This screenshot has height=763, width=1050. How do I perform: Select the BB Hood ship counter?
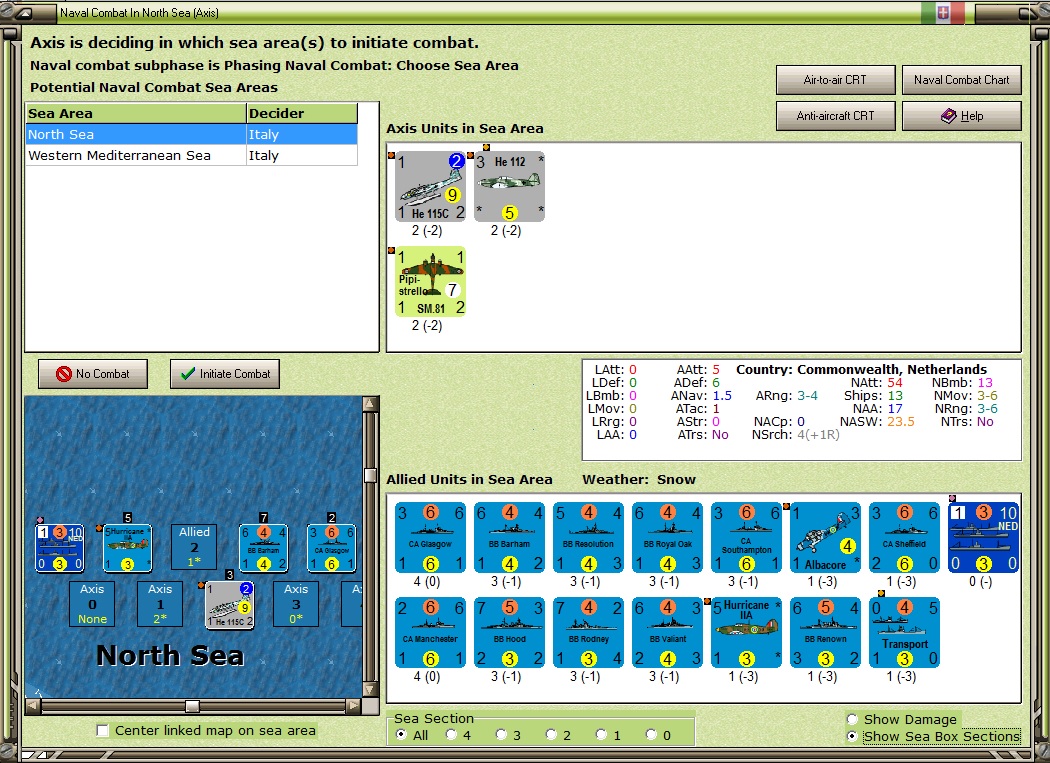[509, 633]
